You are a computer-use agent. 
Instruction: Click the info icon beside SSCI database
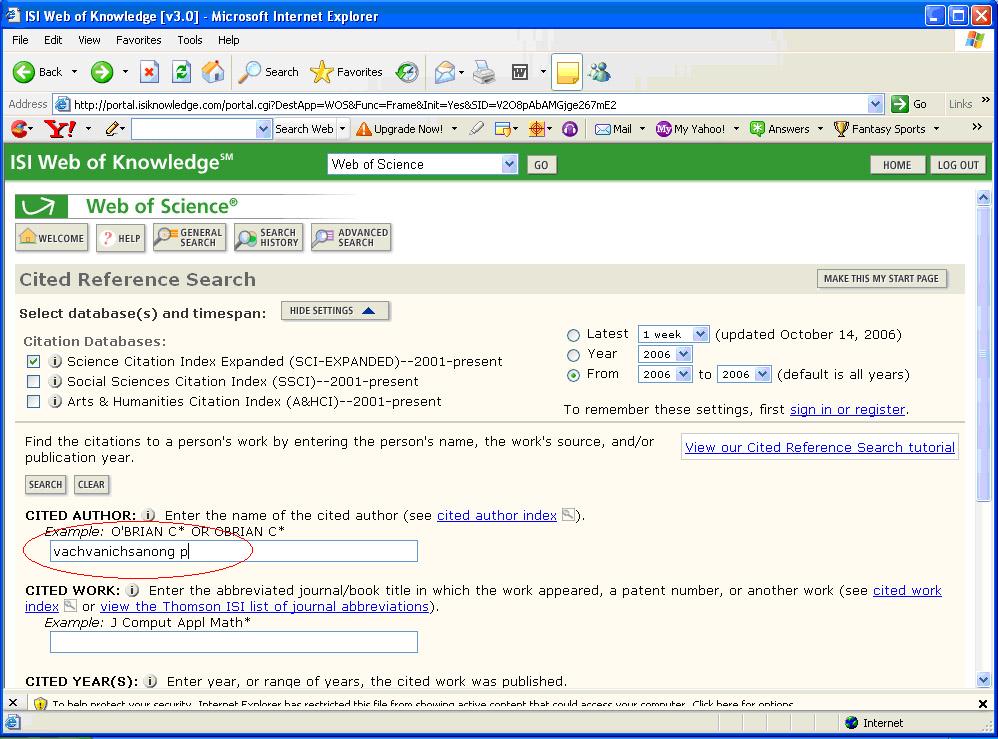(55, 381)
